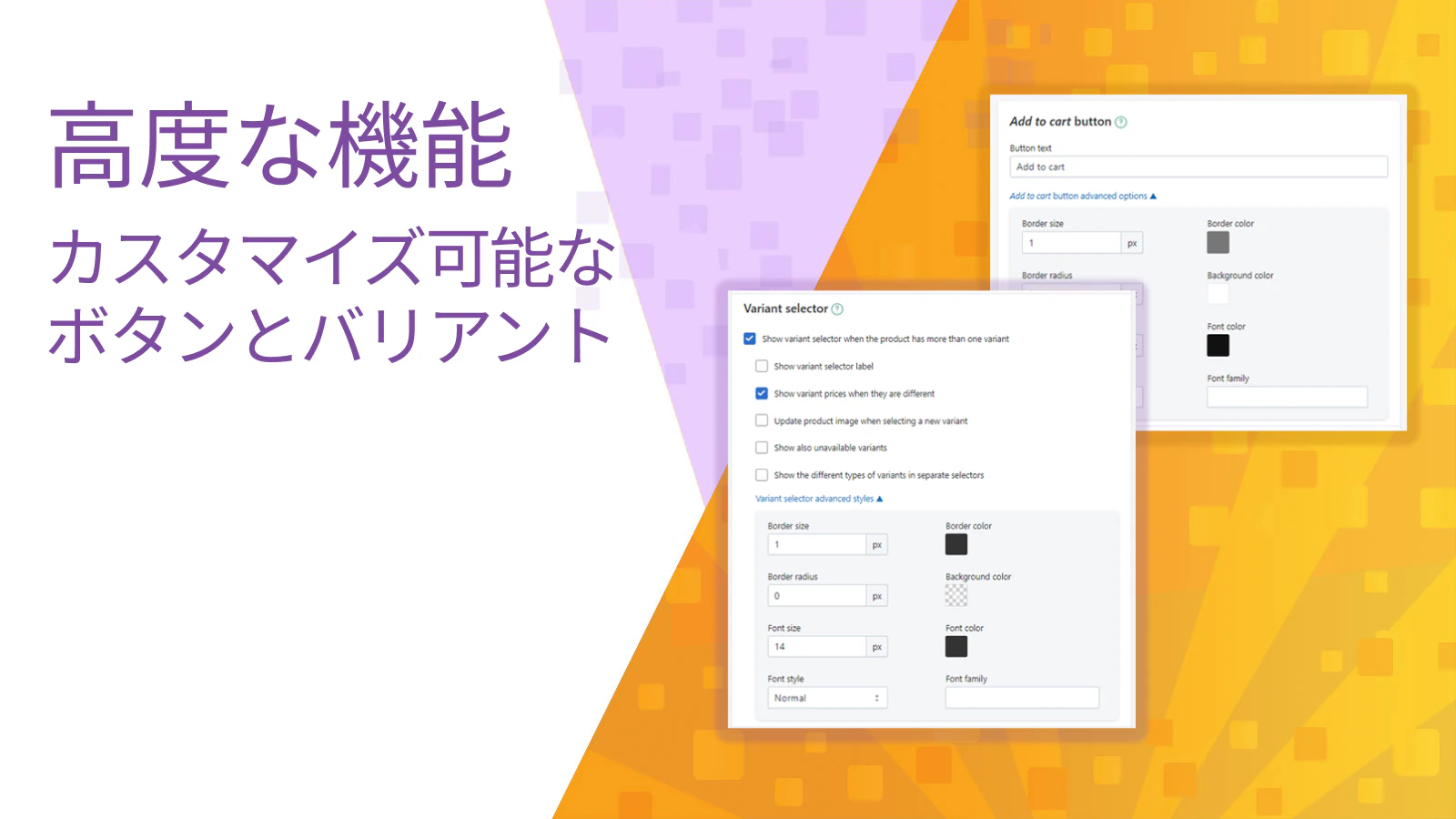Enable 'Show also unavailable variants' checkbox

762,448
